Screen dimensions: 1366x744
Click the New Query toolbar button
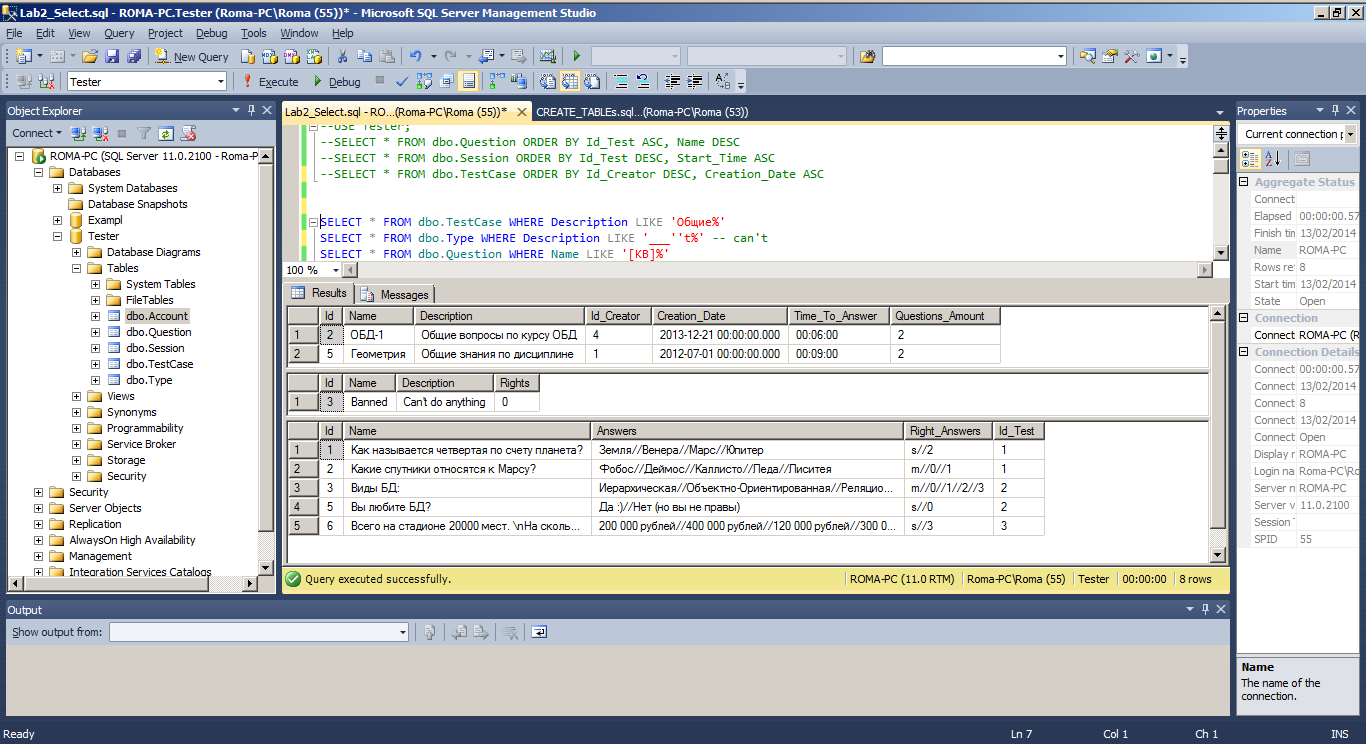coord(193,57)
